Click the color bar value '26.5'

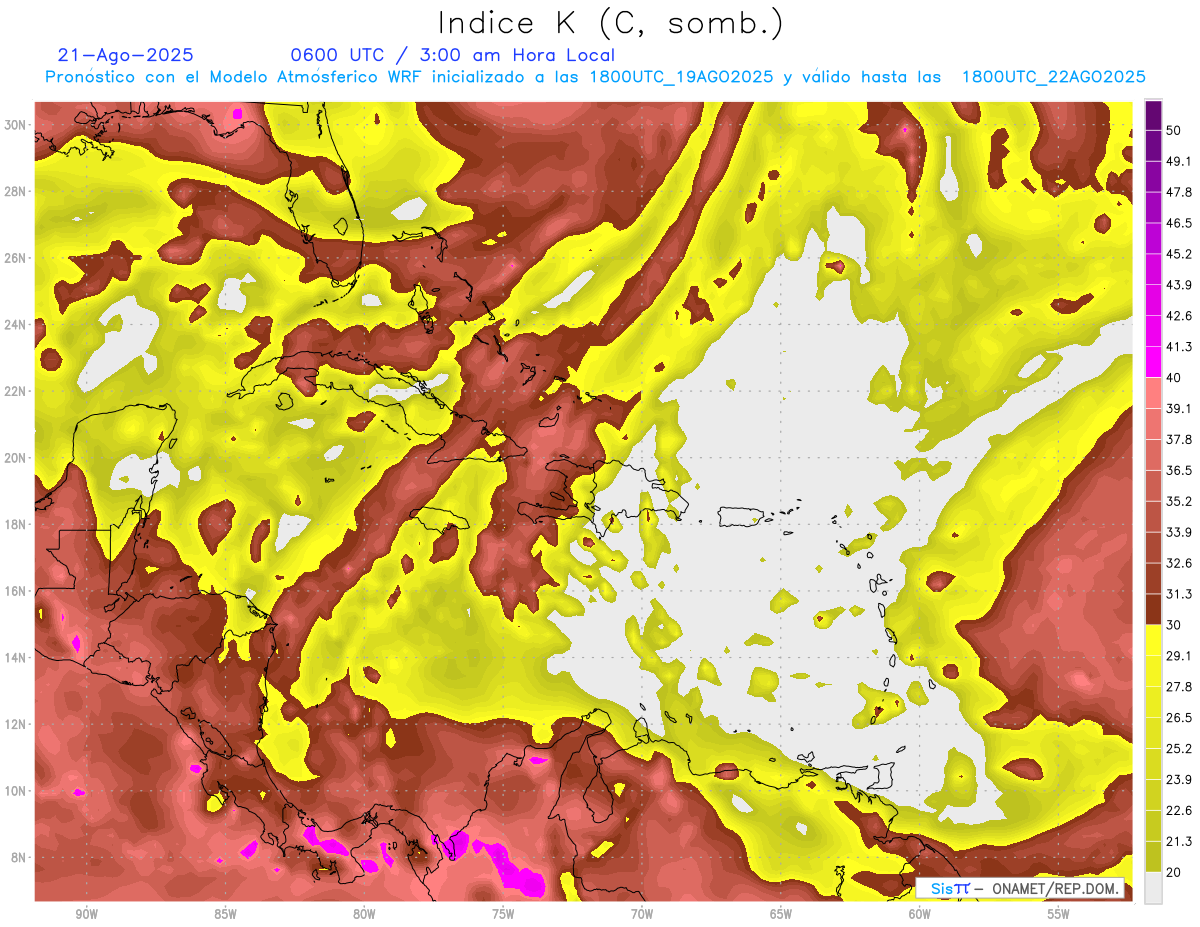pyautogui.click(x=1178, y=717)
